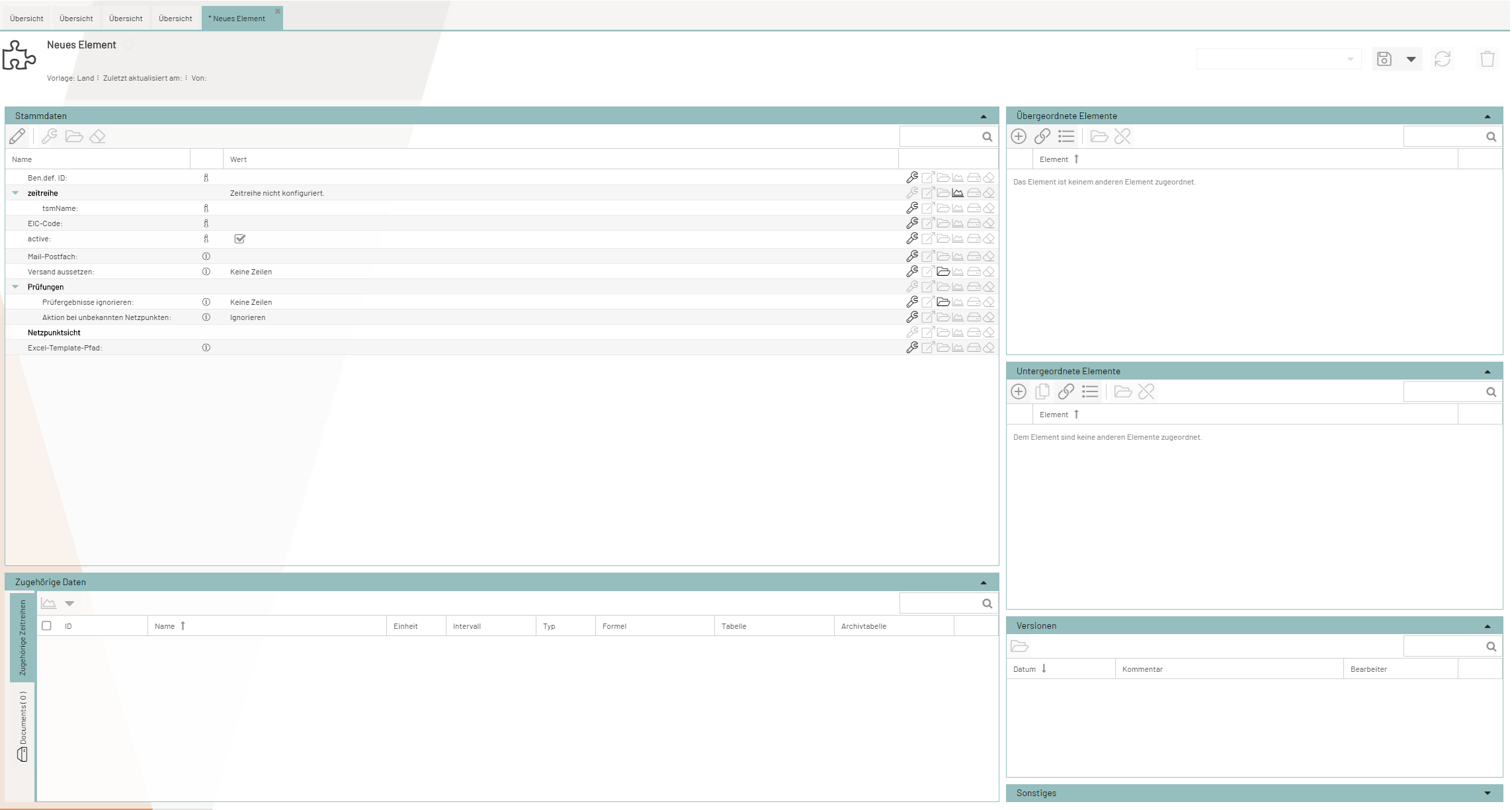1512x810 pixels.
Task: Collapse the Untergeordnete Elemente panel
Action: coord(1488,372)
